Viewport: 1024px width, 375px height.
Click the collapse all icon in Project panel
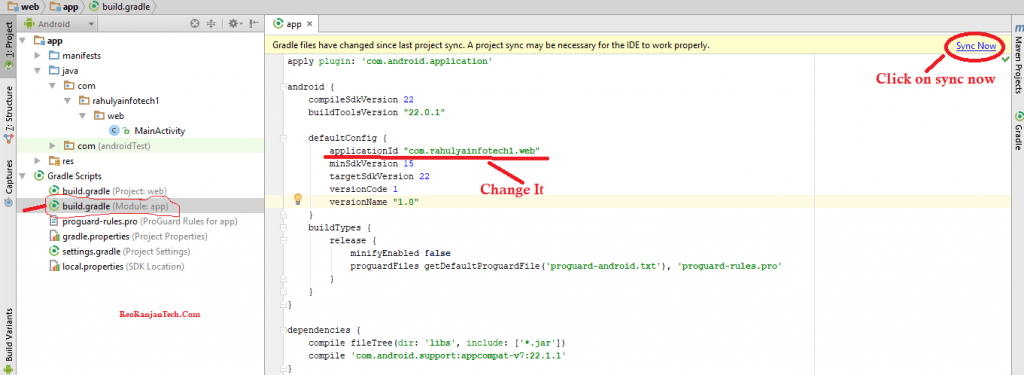pos(211,24)
